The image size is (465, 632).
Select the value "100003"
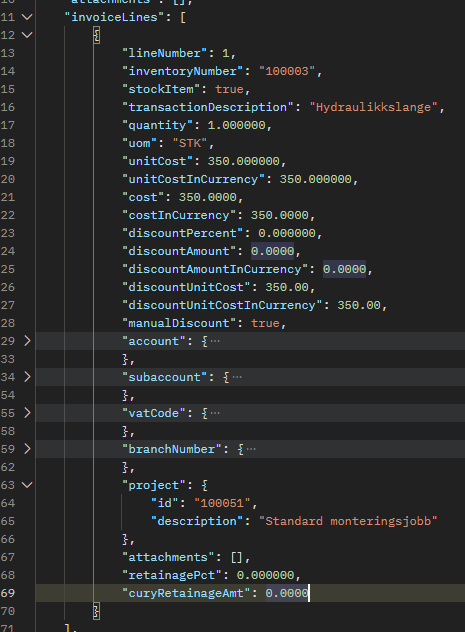(287, 71)
